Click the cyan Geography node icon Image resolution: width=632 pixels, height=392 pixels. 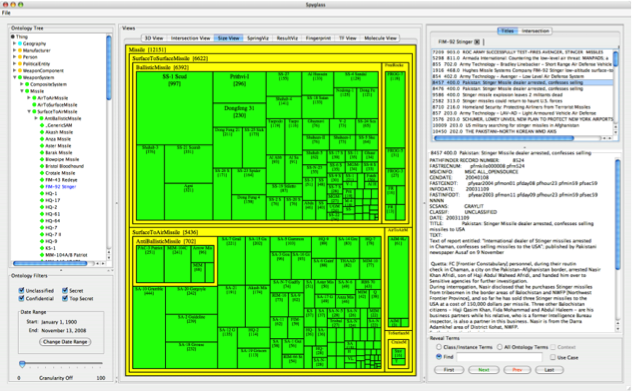pos(20,44)
